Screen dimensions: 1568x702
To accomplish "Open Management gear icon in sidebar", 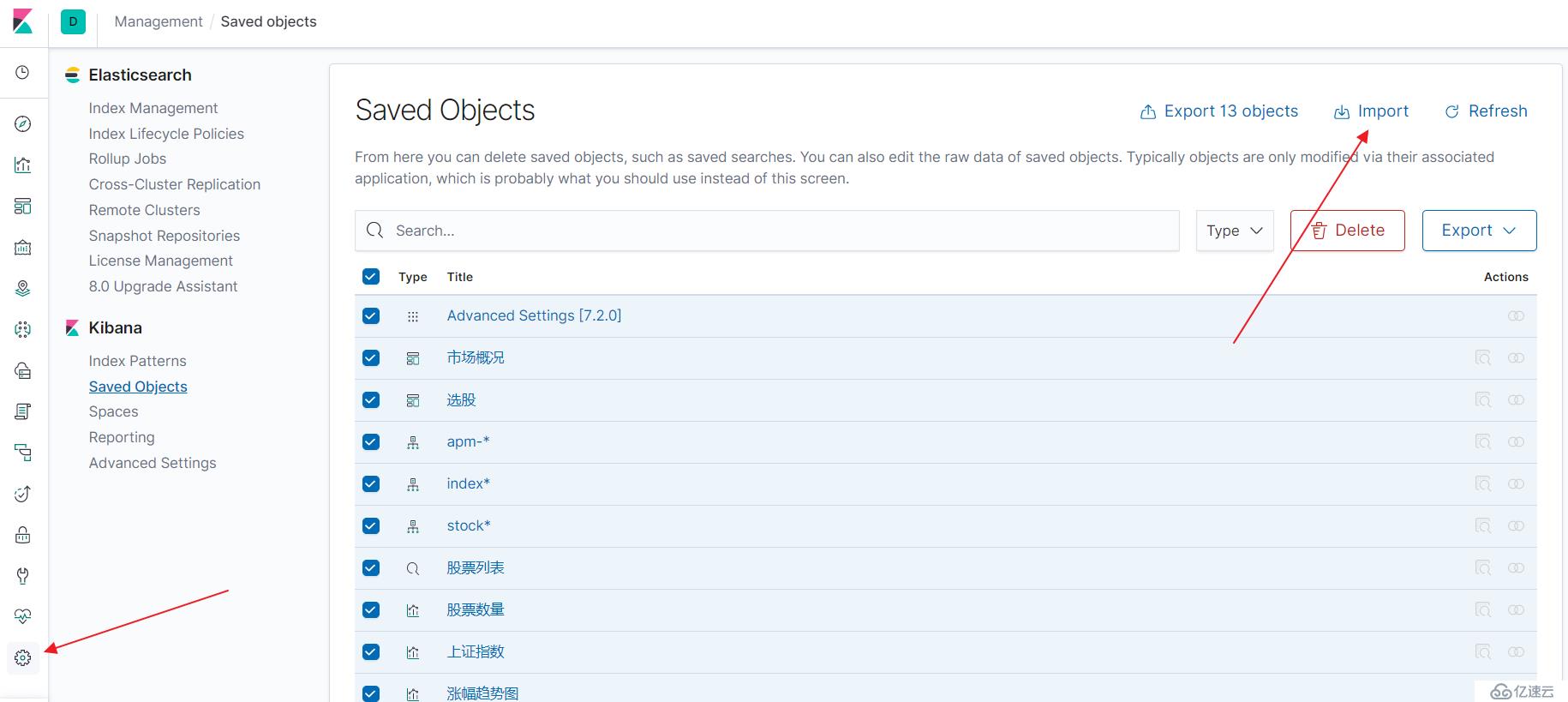I will (23, 657).
